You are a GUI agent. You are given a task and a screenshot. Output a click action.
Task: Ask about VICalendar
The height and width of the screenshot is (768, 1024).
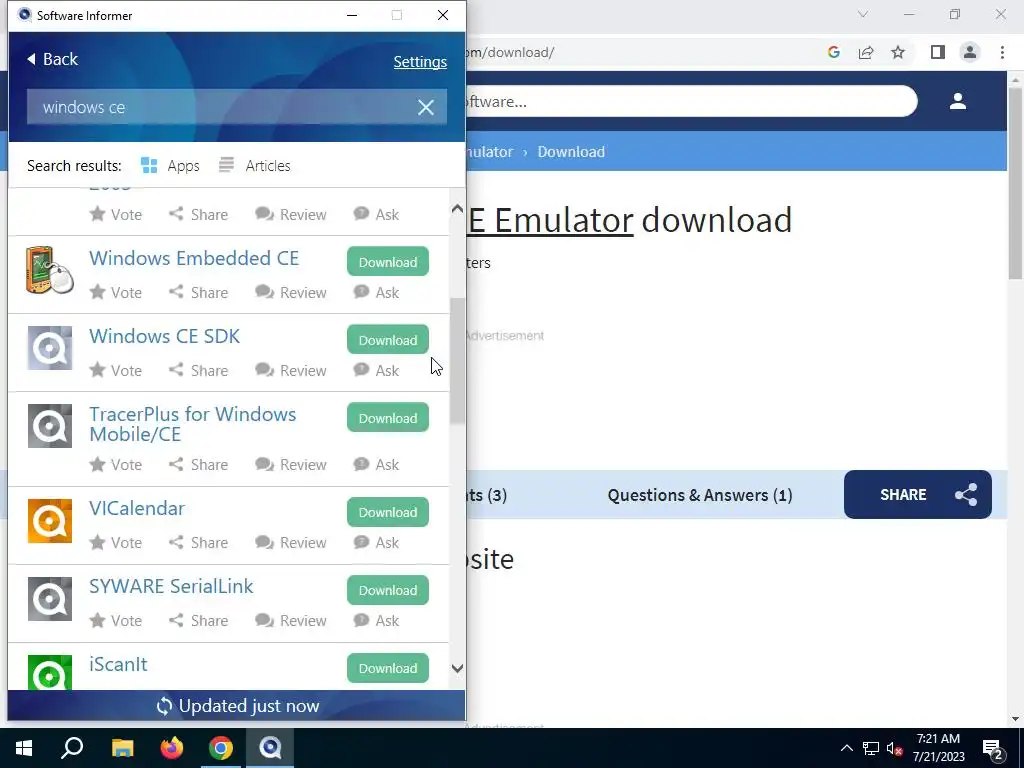[376, 543]
